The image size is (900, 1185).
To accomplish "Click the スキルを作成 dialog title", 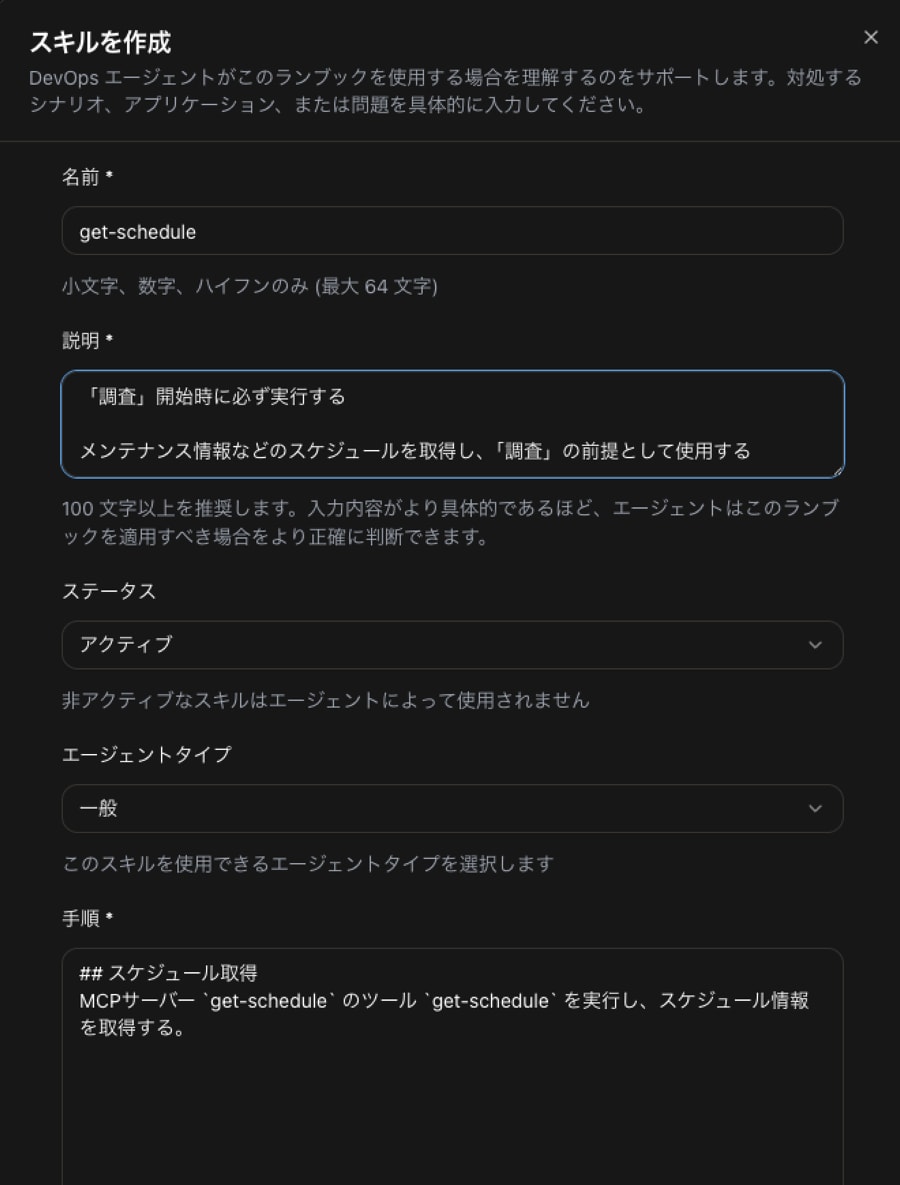I will click(100, 42).
